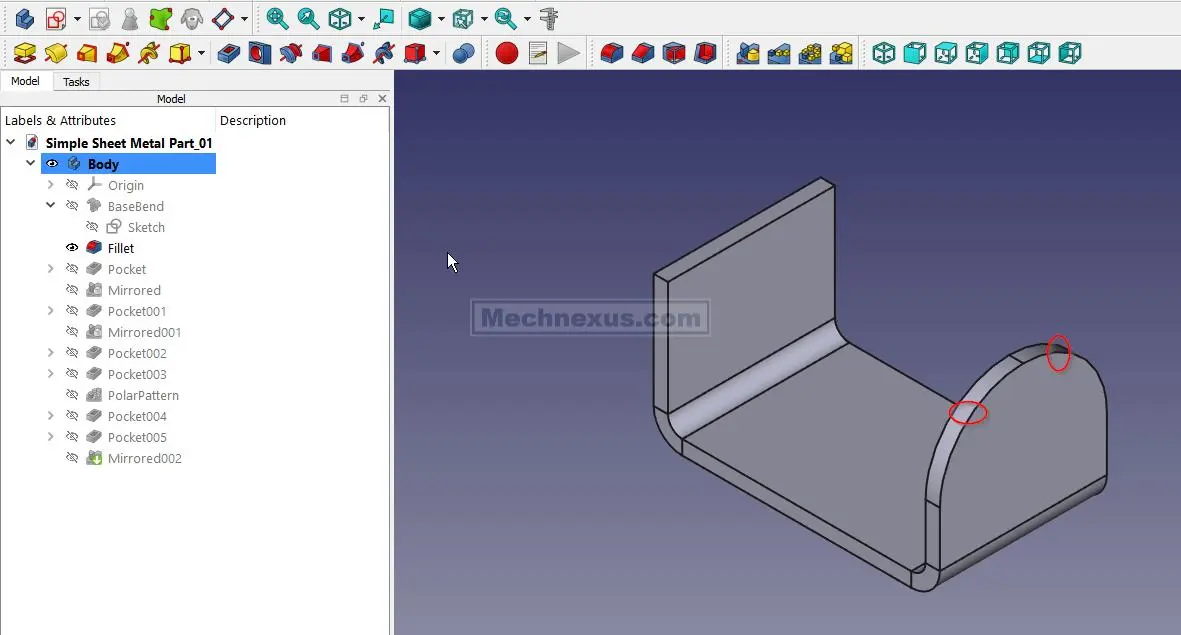Click the Boolean operation icon
This screenshot has height=635, width=1181.
pos(463,53)
